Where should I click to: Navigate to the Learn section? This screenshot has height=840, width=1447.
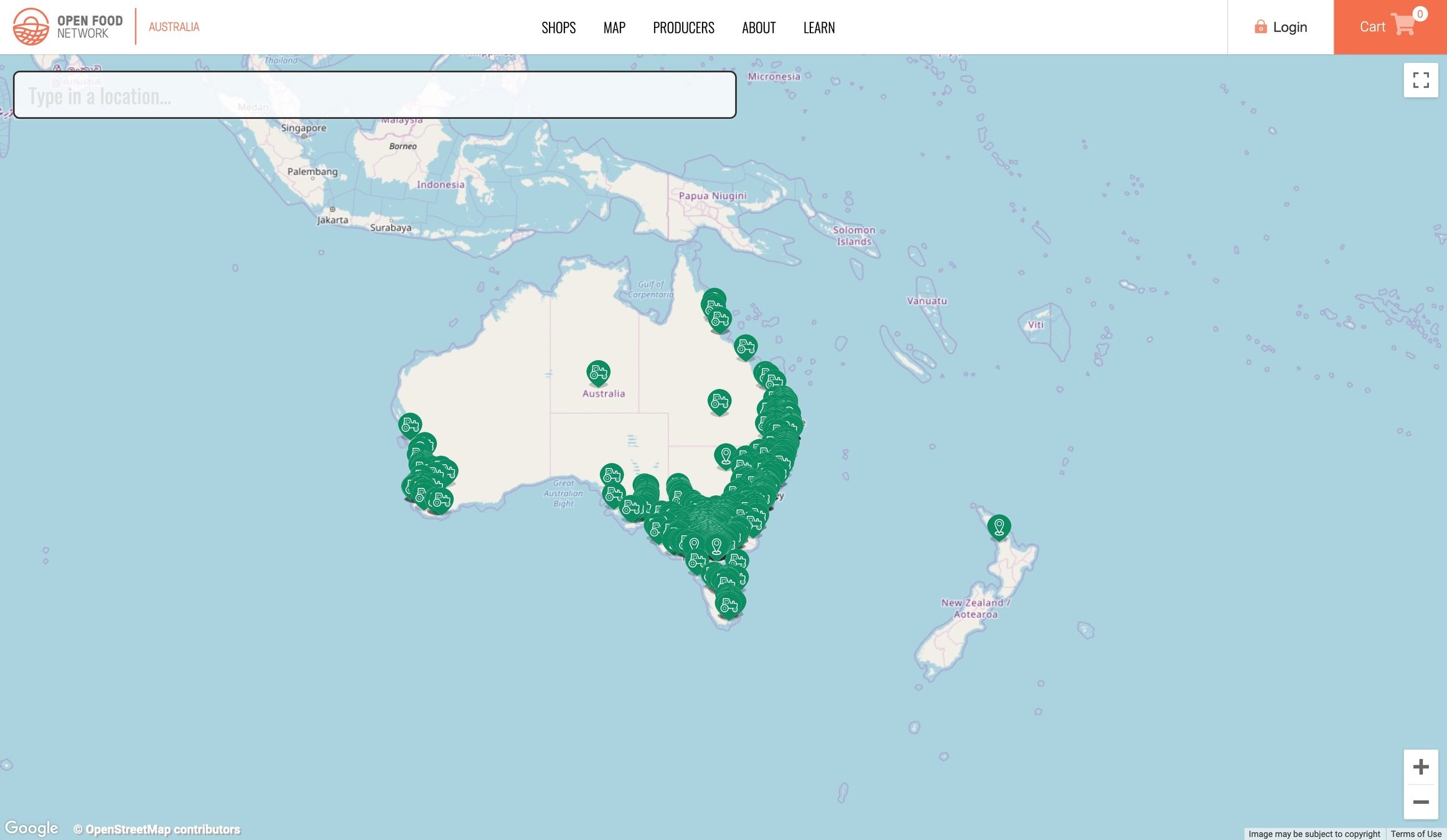tap(818, 27)
